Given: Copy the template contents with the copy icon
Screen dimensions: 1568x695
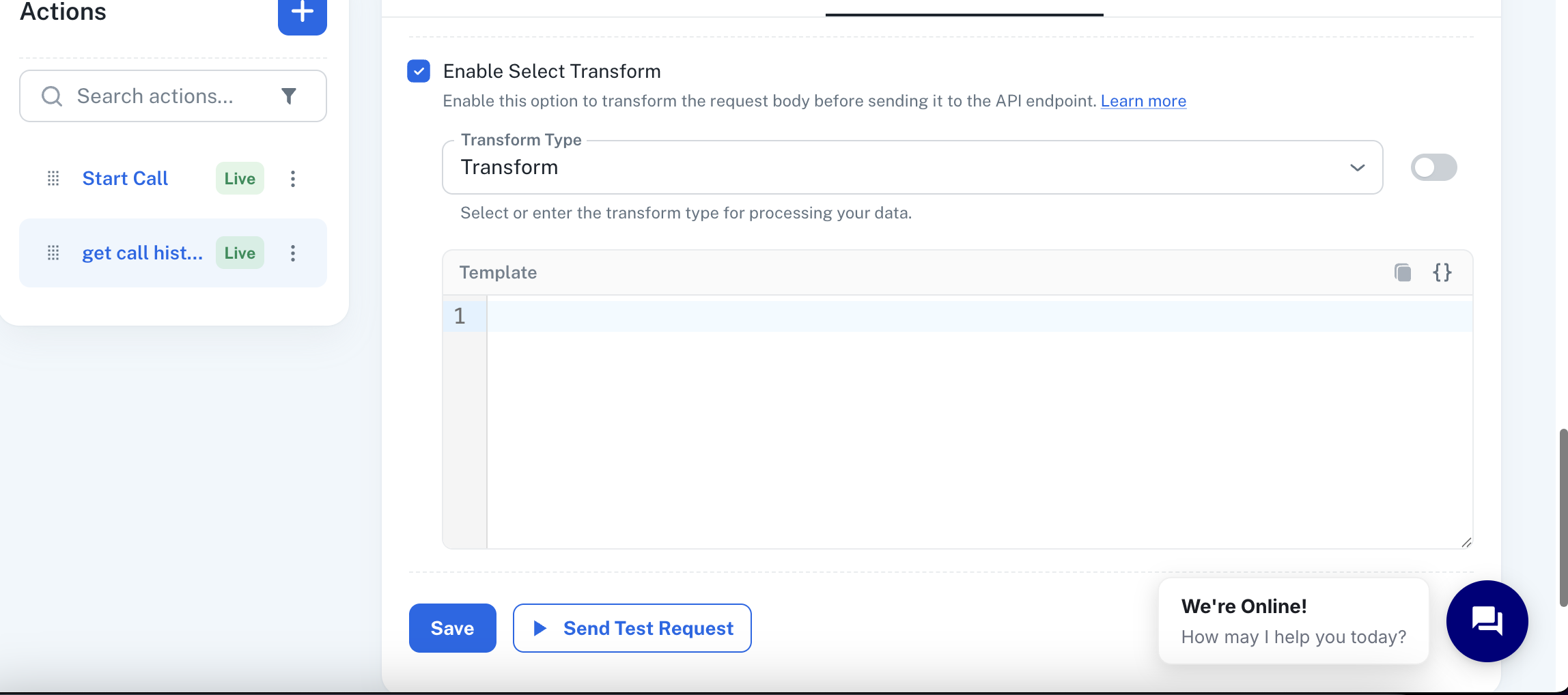Looking at the screenshot, I should click(1403, 272).
